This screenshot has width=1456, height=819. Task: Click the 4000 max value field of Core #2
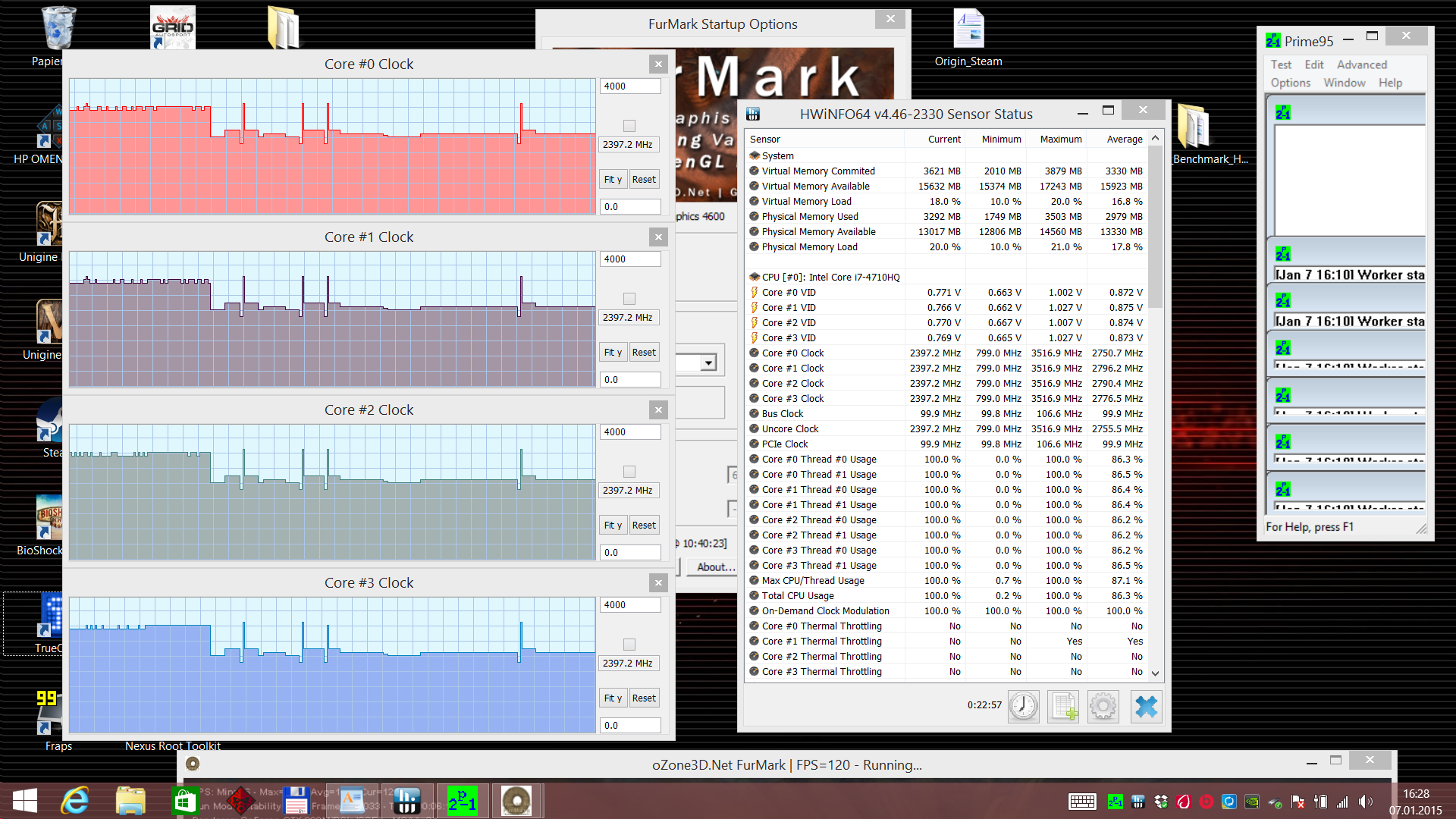629,432
